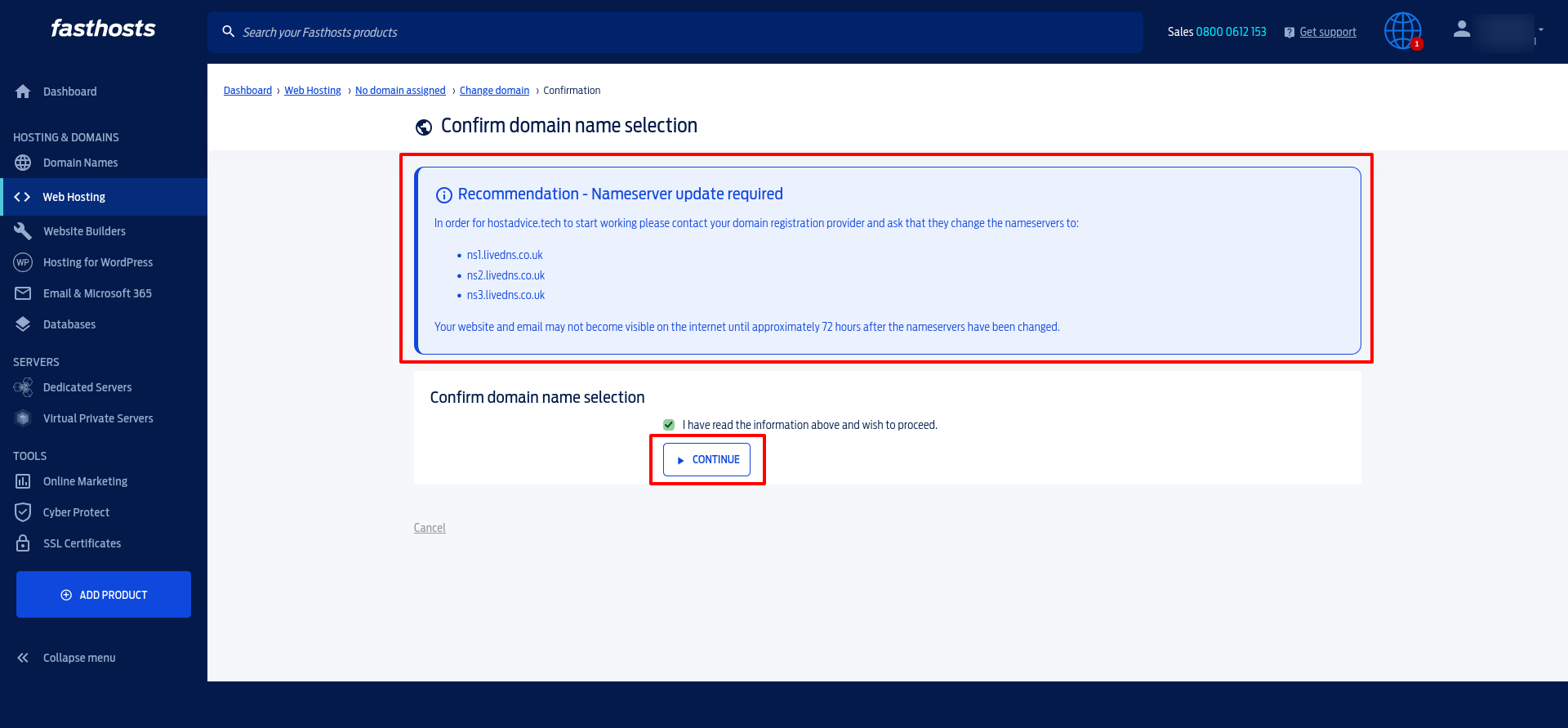Click the globe icon beside page title

(424, 127)
